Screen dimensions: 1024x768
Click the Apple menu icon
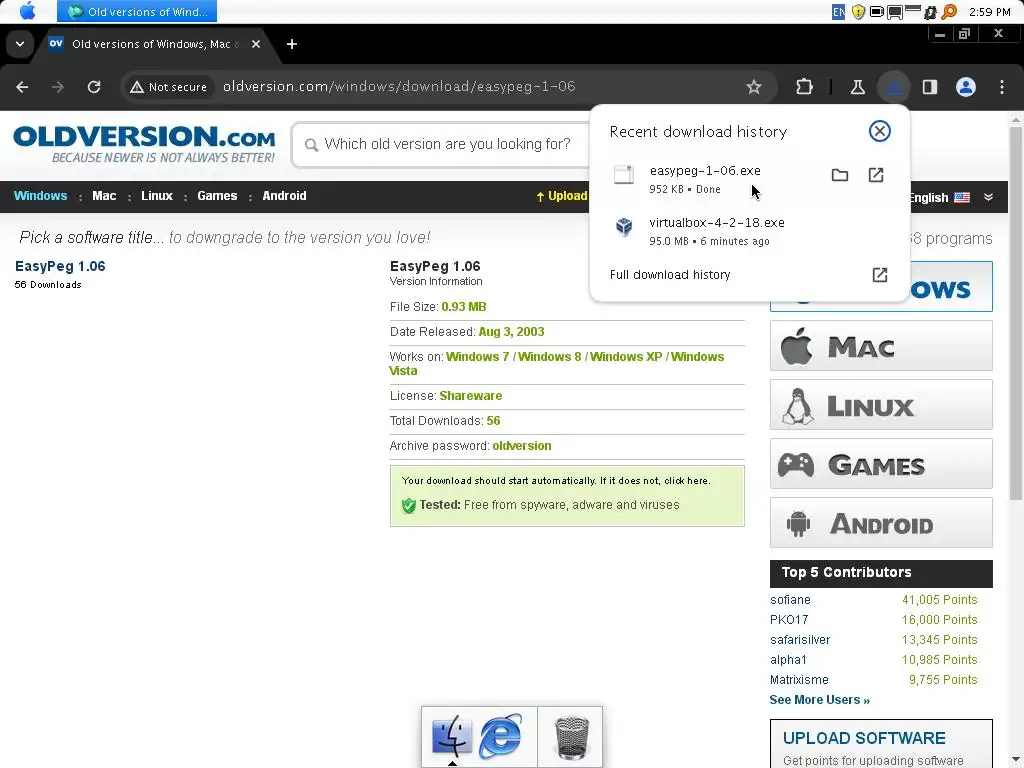pyautogui.click(x=27, y=11)
